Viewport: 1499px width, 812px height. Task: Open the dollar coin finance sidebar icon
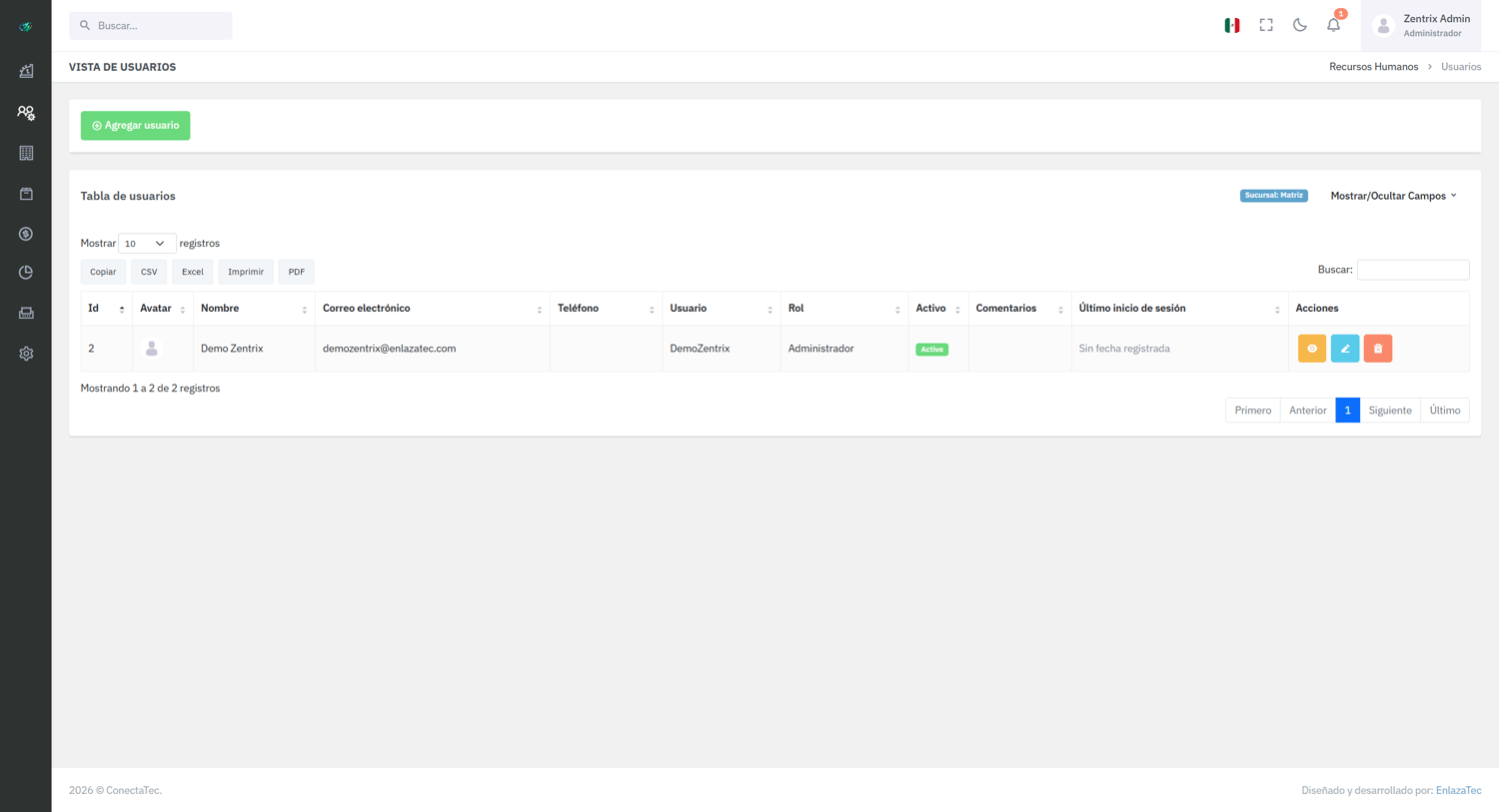(x=26, y=234)
